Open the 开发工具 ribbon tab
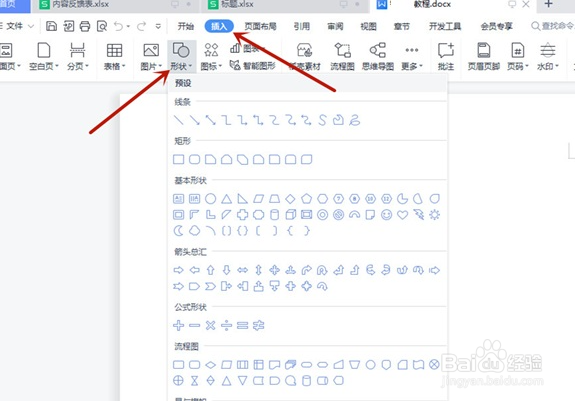Image resolution: width=575 pixels, height=401 pixels. click(x=445, y=26)
